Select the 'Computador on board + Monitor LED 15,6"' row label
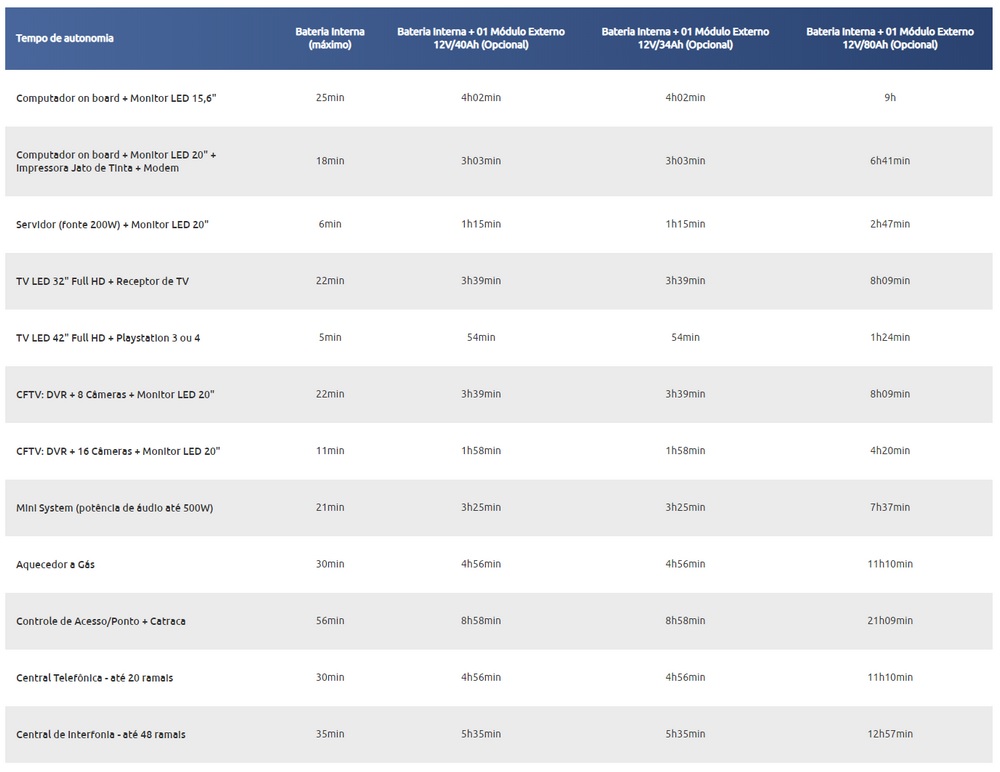This screenshot has height=772, width=1000. pos(116,98)
